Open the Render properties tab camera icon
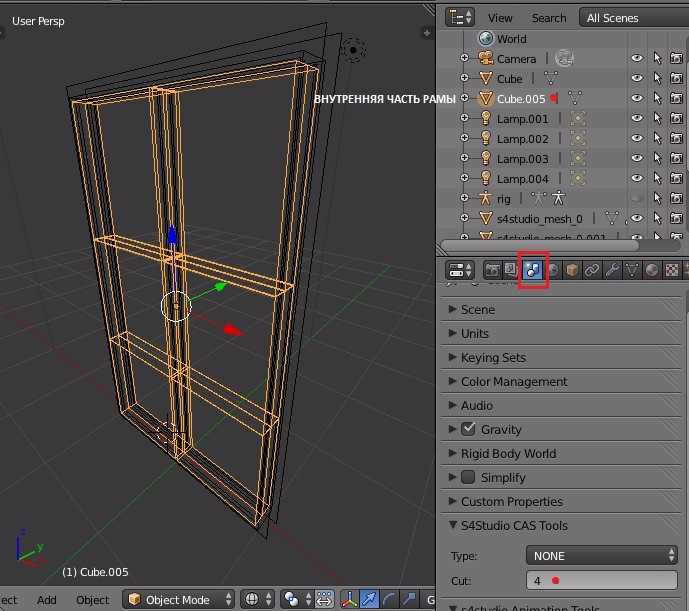The height and width of the screenshot is (611, 689). click(x=493, y=270)
